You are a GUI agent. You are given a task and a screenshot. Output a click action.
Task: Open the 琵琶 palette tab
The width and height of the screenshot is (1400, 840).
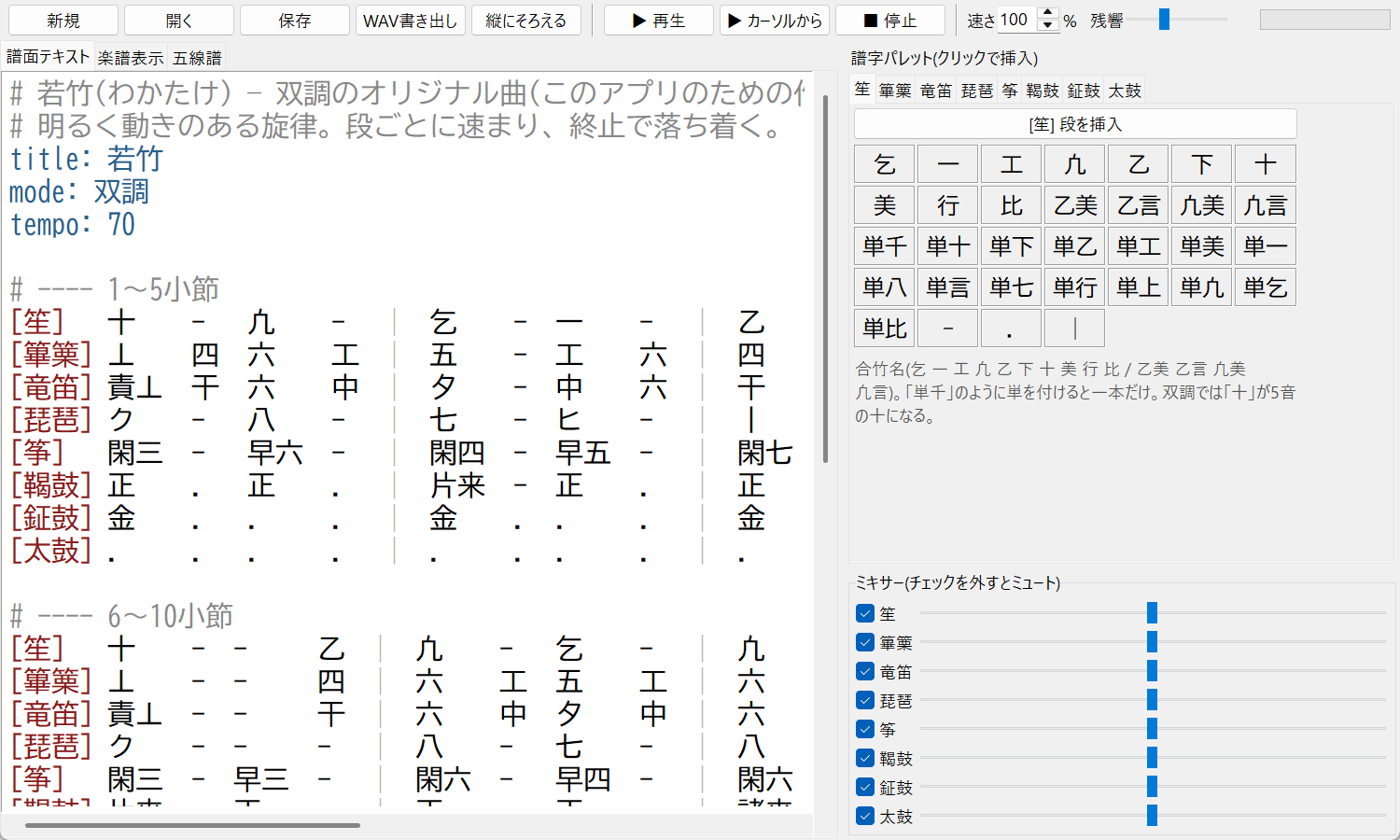point(977,91)
